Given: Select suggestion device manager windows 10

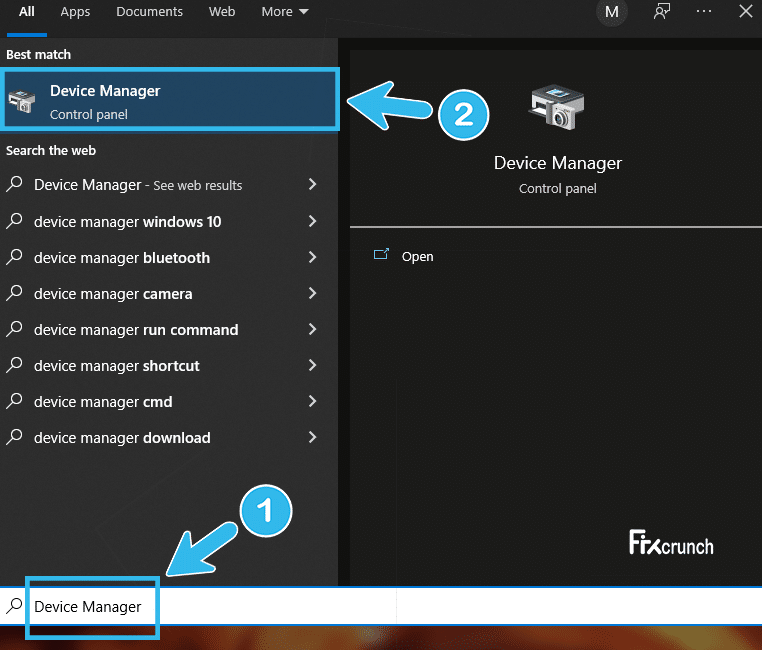Looking at the screenshot, I should coord(169,222).
